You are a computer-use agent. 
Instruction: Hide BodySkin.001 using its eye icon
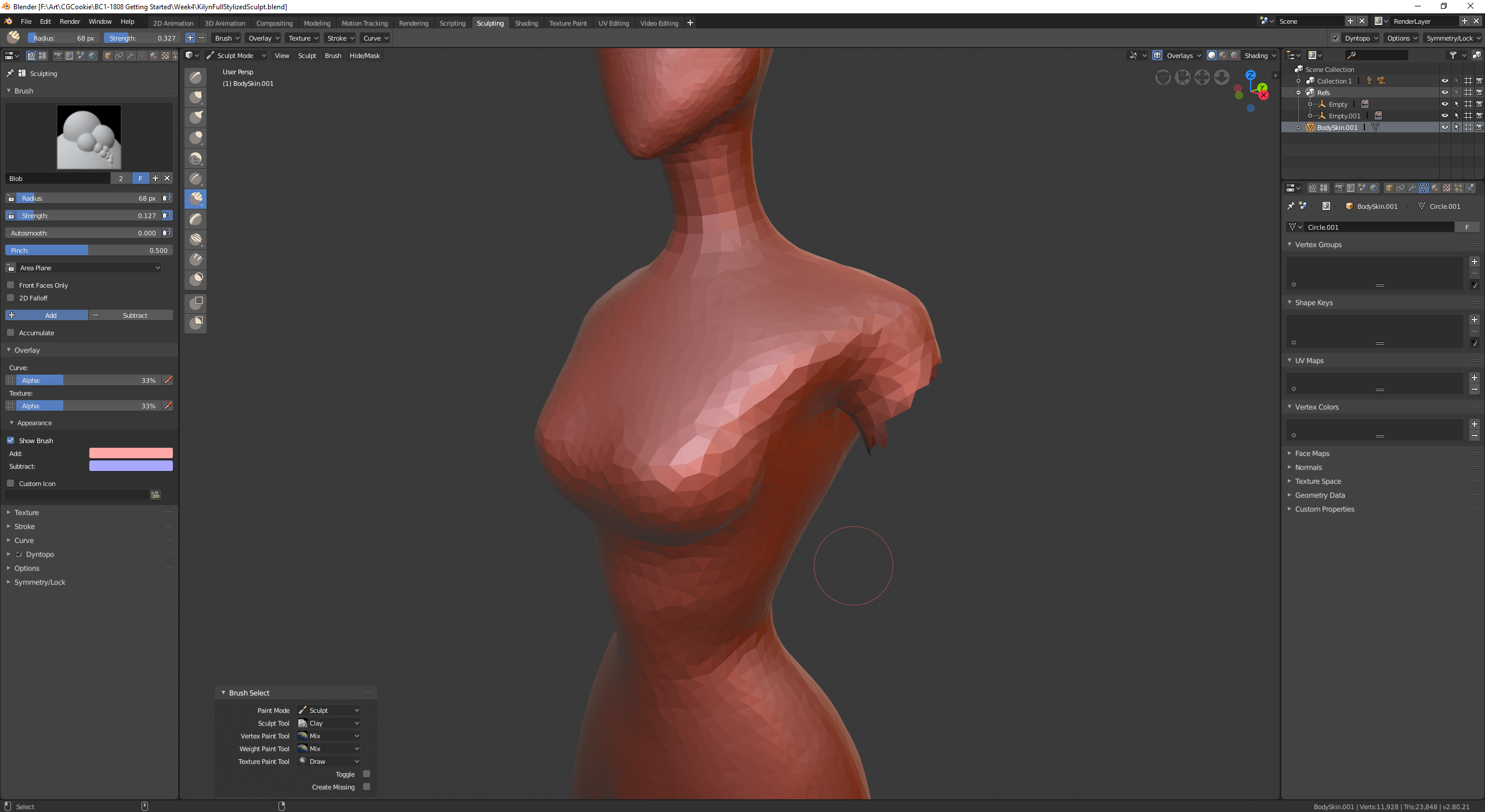[x=1444, y=127]
